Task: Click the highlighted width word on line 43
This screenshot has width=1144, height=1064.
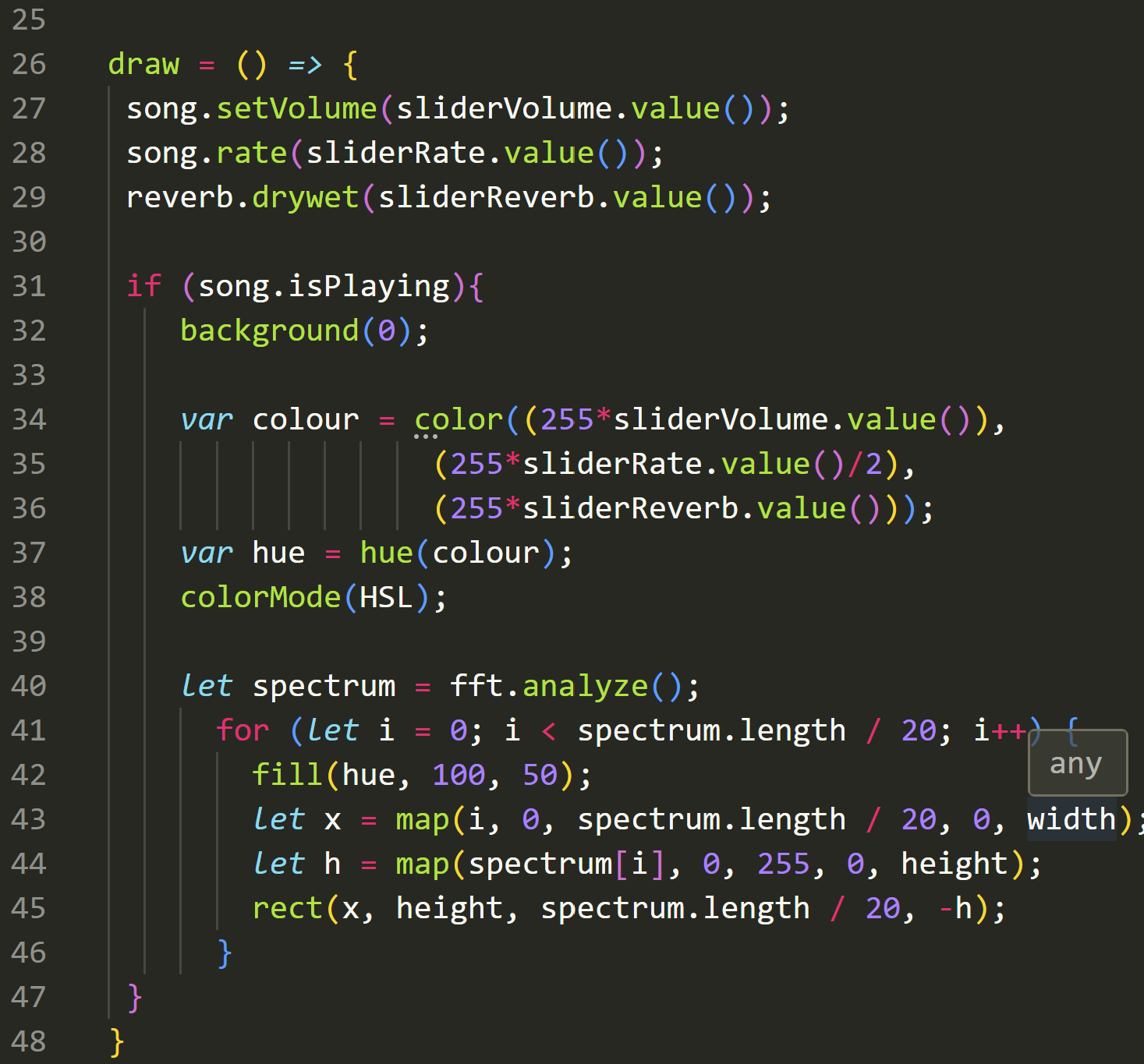Action: point(1071,819)
